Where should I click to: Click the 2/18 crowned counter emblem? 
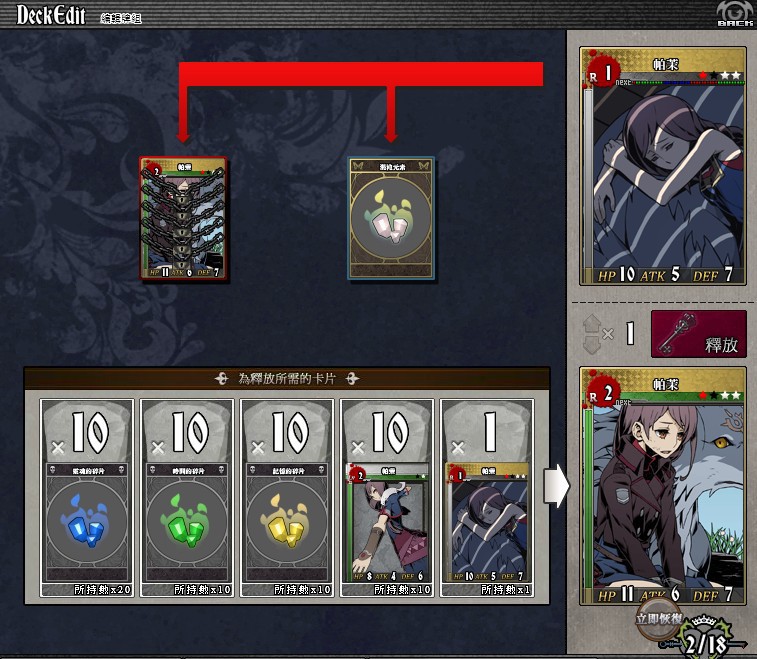tap(705, 638)
